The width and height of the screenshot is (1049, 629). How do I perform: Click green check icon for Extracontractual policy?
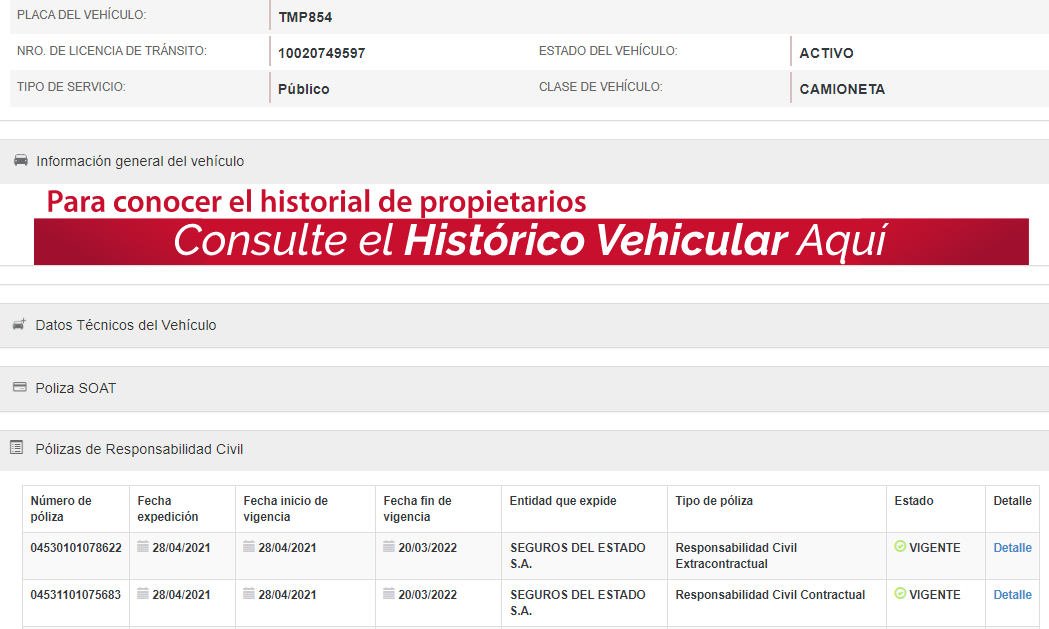pos(900,547)
